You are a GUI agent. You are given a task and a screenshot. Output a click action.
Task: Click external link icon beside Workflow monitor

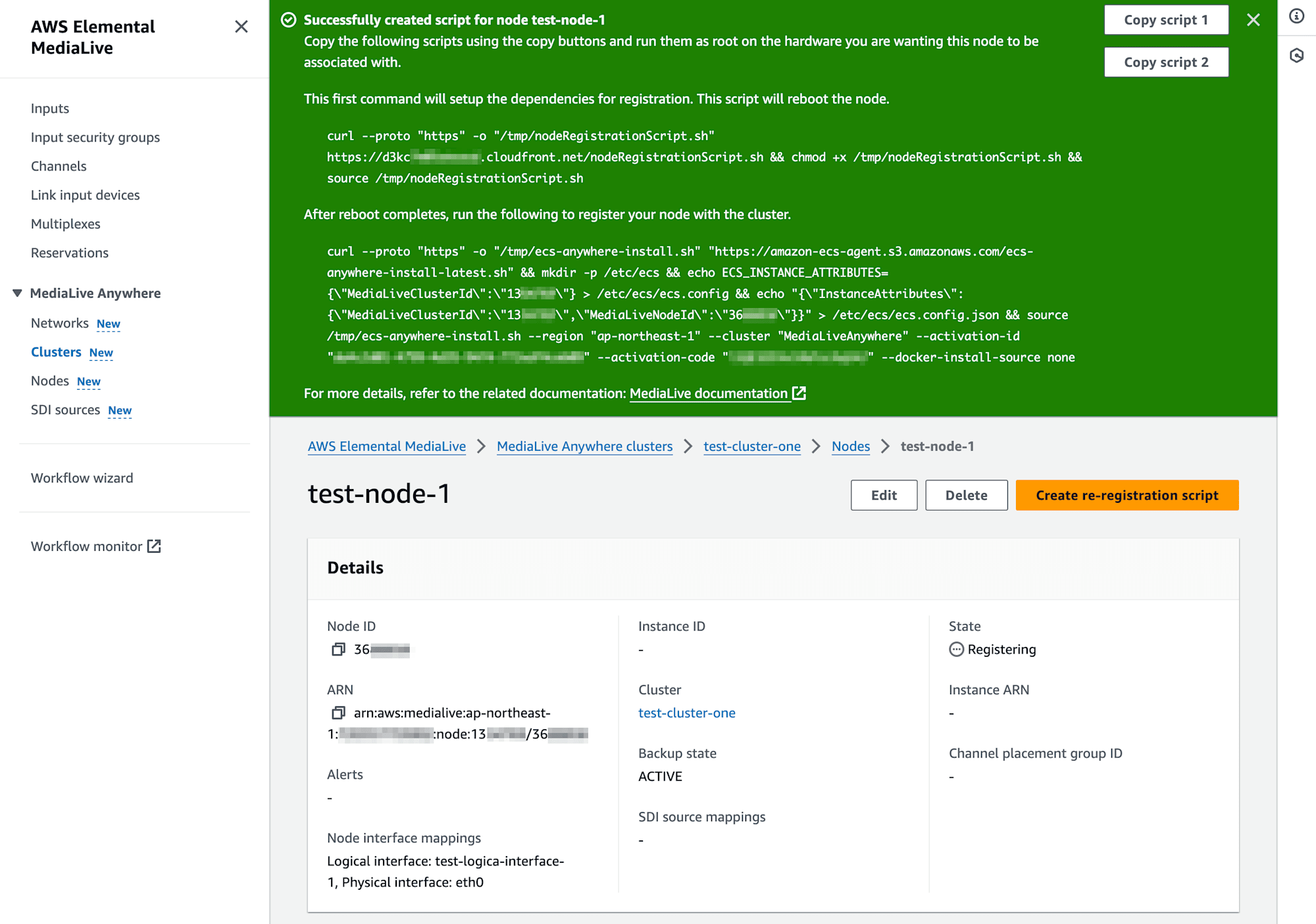click(154, 546)
